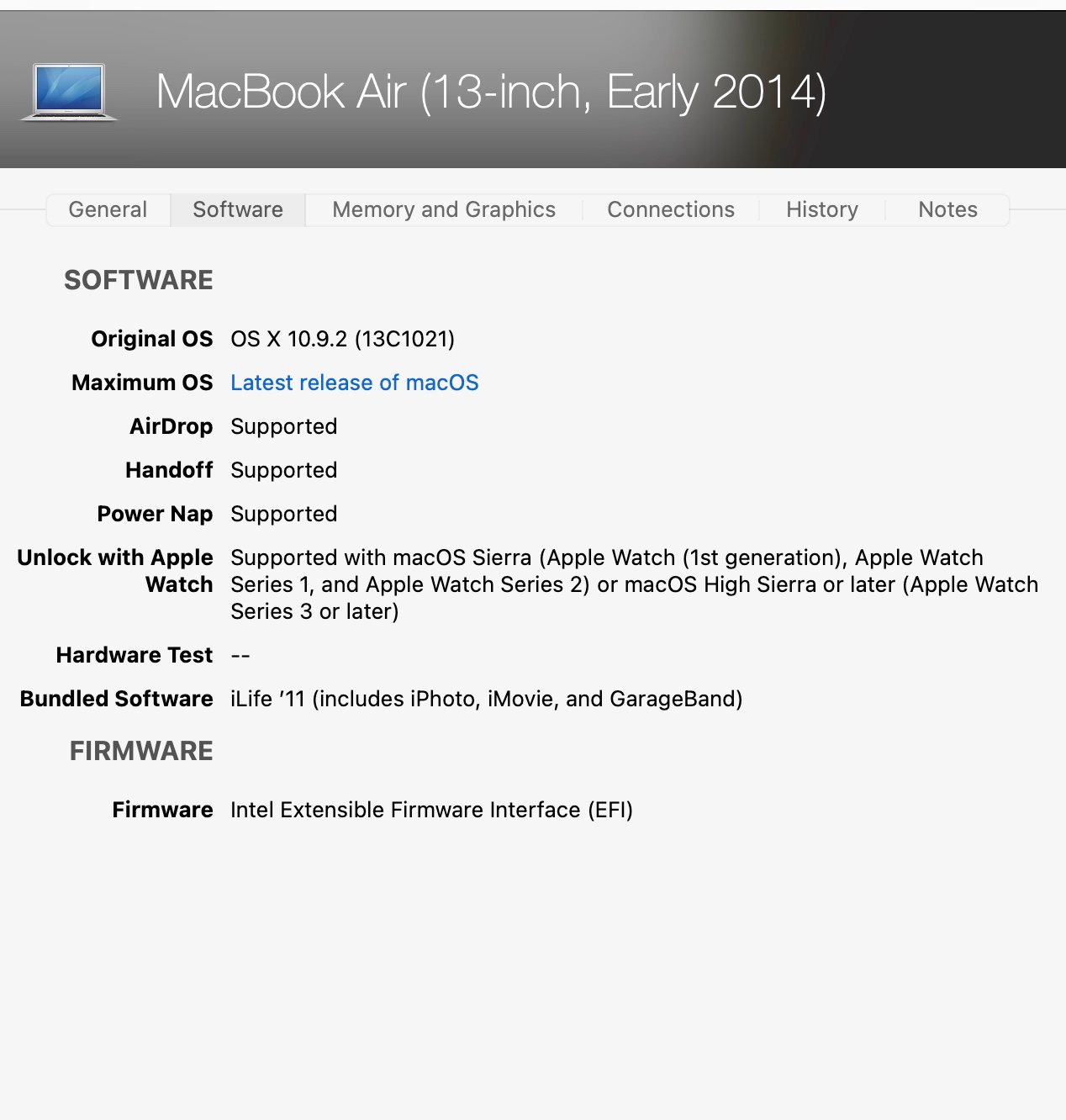Open the Latest release of macOS link
1066x1120 pixels.
pyautogui.click(x=355, y=383)
